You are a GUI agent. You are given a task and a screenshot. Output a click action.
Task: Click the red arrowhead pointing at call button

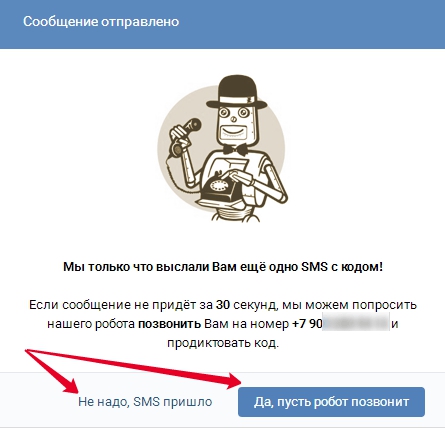pyautogui.click(x=234, y=381)
